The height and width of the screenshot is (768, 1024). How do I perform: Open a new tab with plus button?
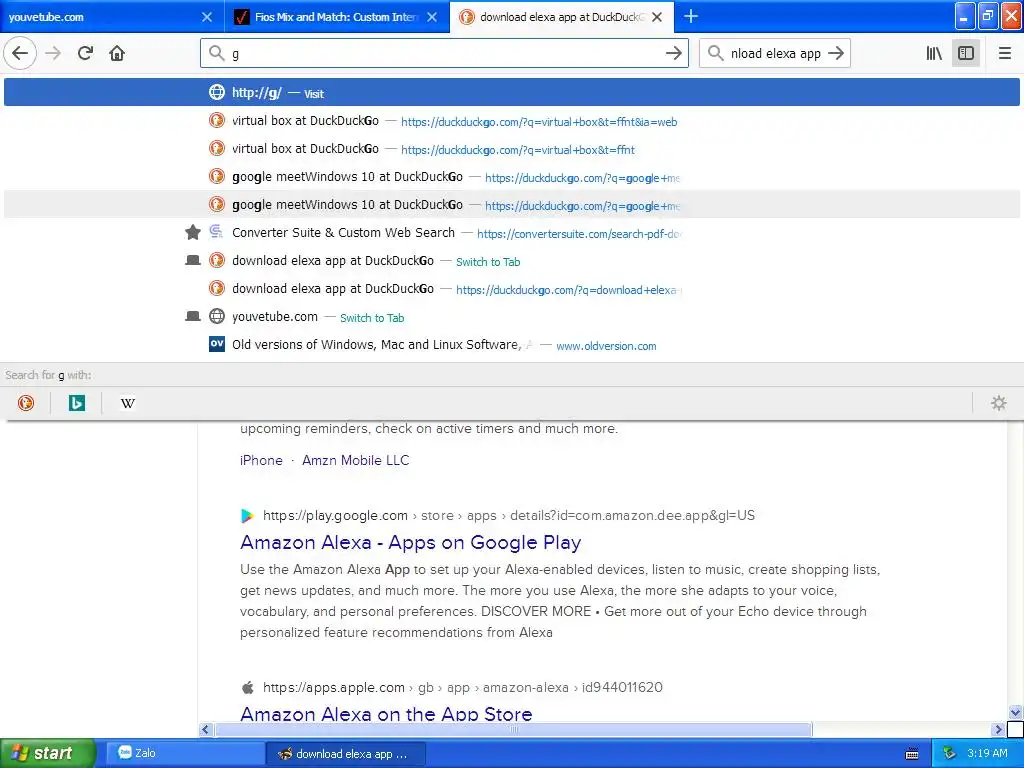pos(690,16)
